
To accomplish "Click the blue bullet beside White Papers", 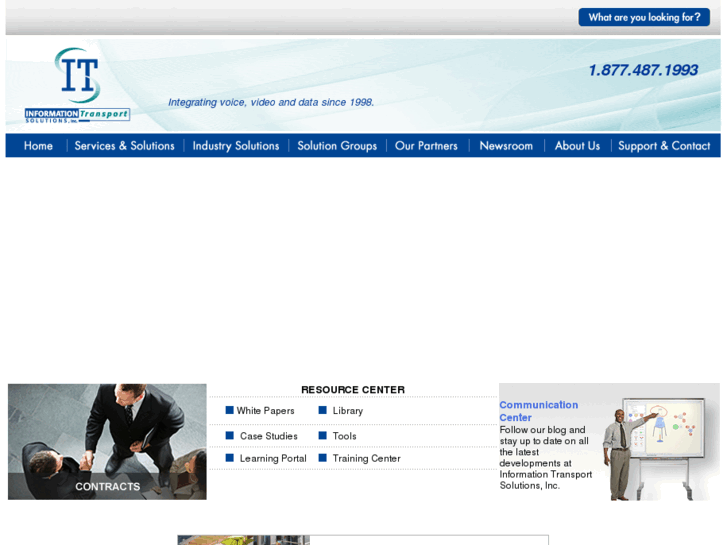I will coord(230,410).
